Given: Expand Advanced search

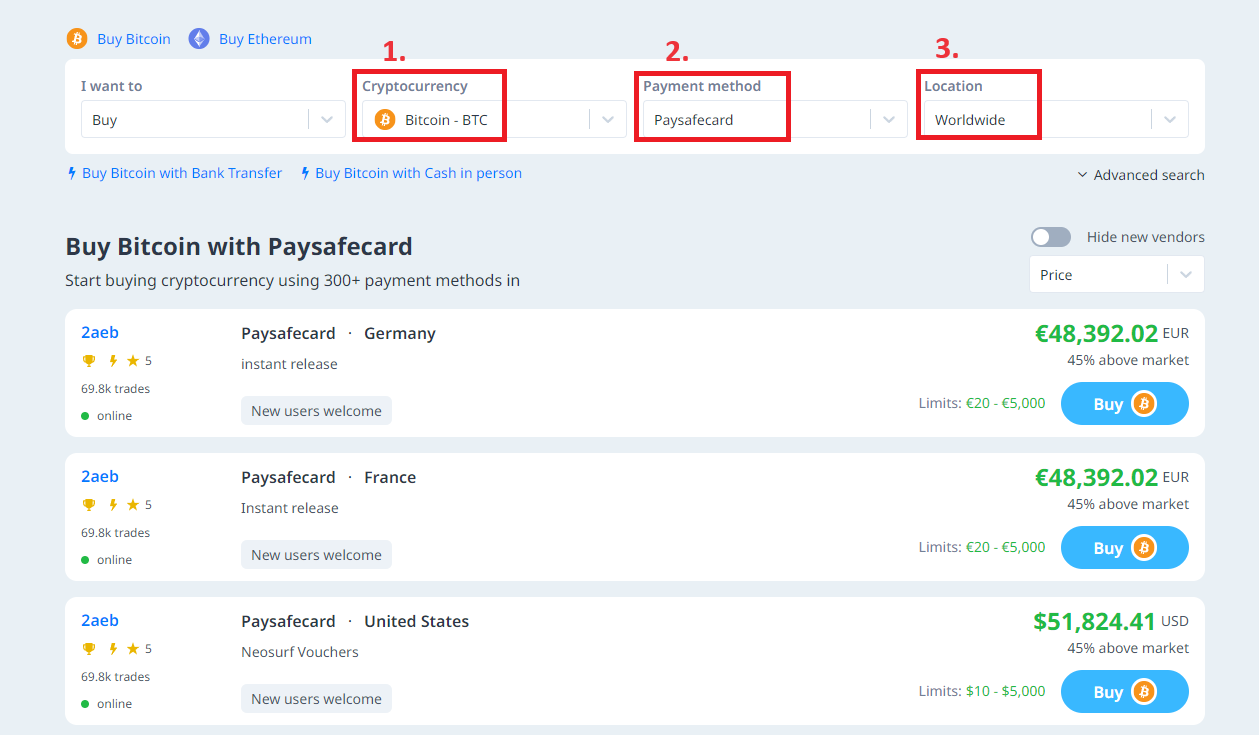Looking at the screenshot, I should pos(1141,175).
